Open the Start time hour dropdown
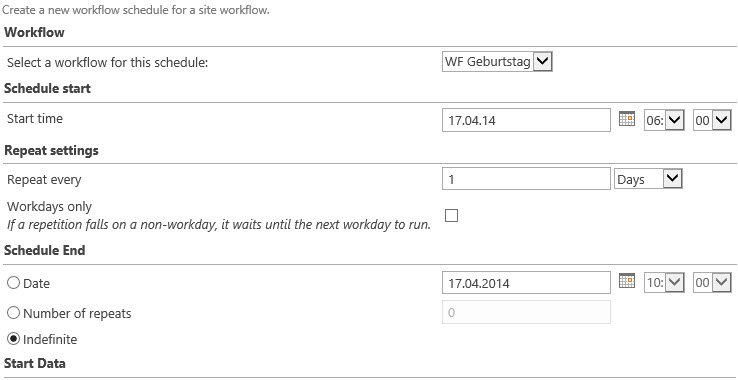The height and width of the screenshot is (380, 738). point(664,120)
